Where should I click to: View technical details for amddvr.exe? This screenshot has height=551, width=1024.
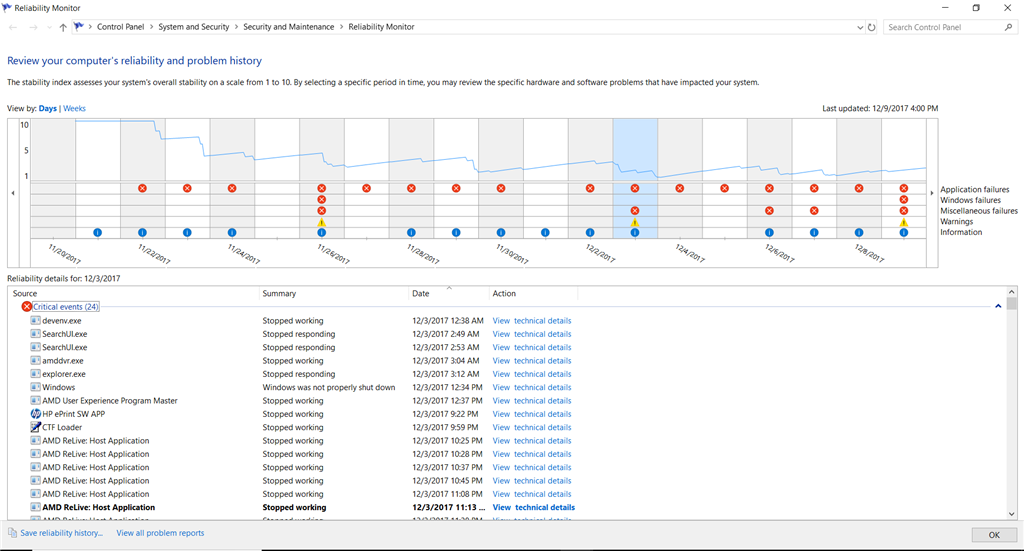532,360
